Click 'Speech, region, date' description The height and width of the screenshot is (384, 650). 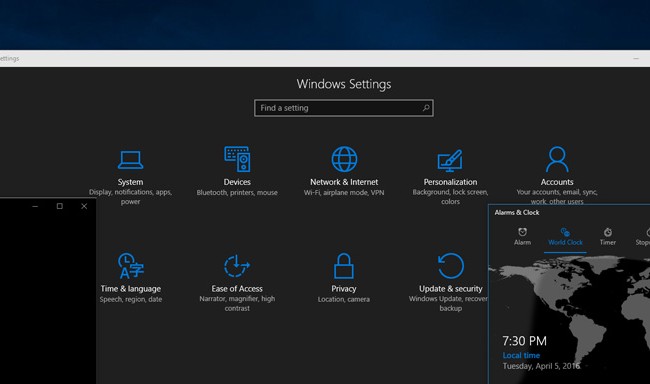[131, 299]
